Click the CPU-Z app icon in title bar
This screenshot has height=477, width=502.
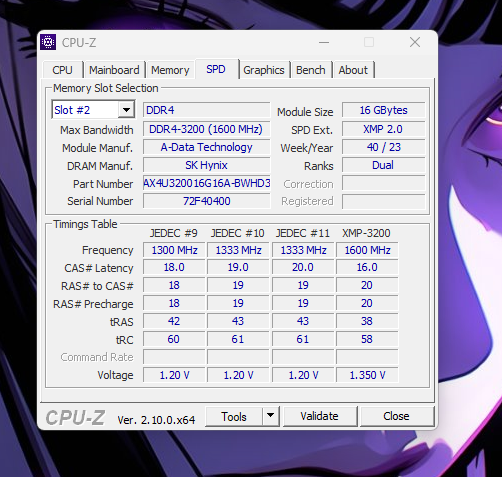48,42
